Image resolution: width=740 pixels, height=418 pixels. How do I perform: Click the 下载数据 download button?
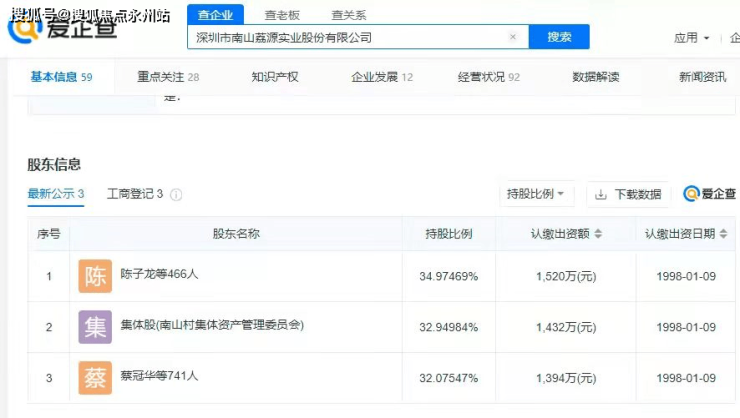point(628,194)
